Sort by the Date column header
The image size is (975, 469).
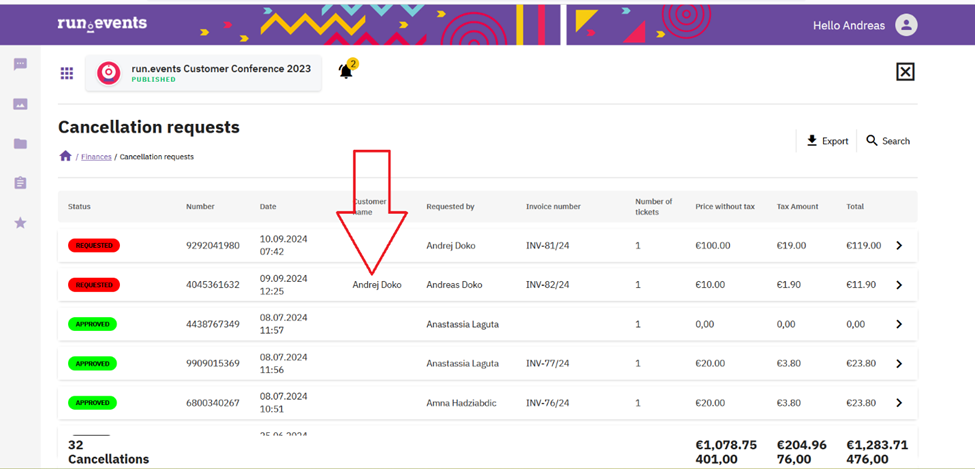268,207
